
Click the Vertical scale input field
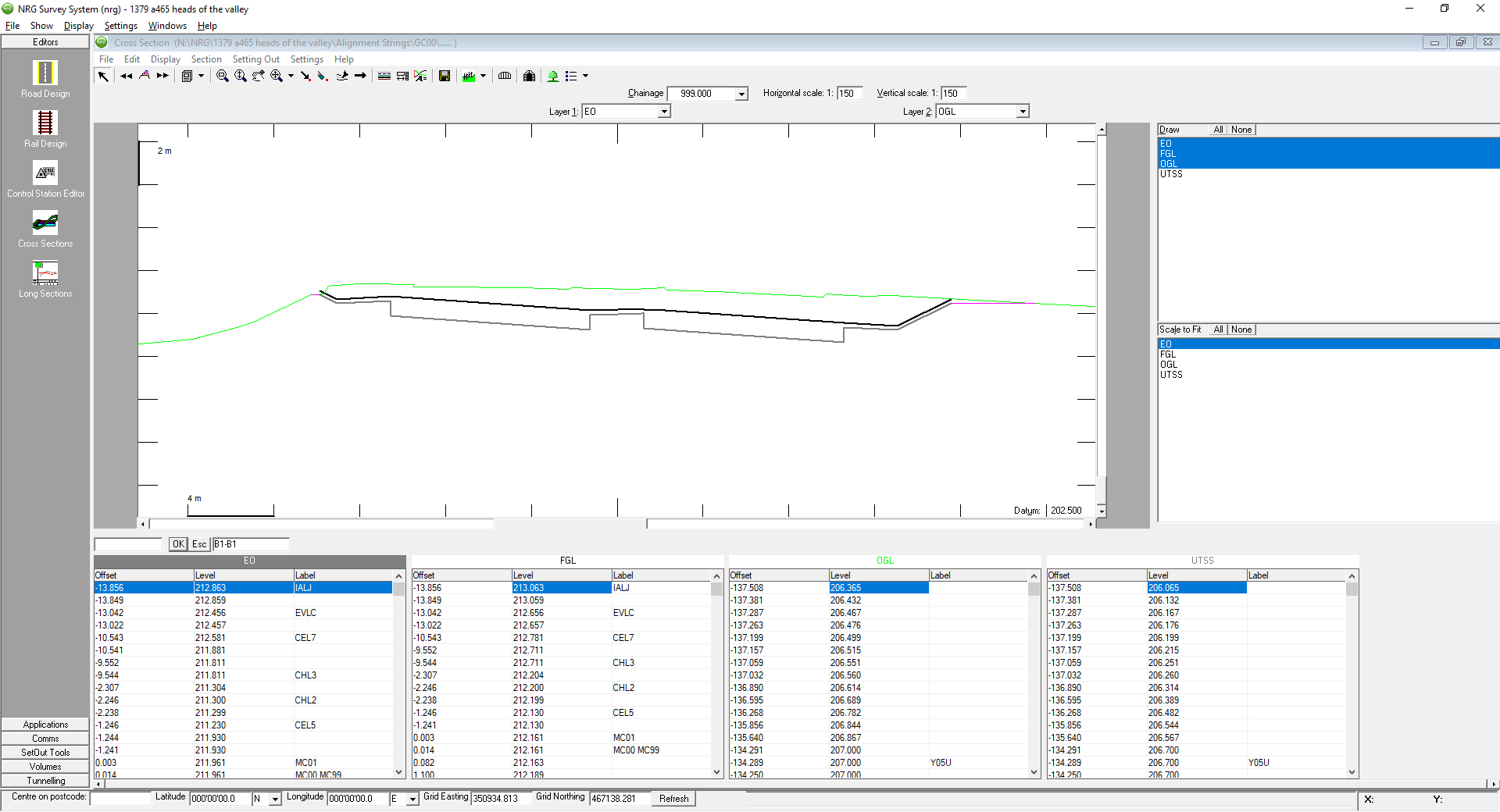[953, 94]
